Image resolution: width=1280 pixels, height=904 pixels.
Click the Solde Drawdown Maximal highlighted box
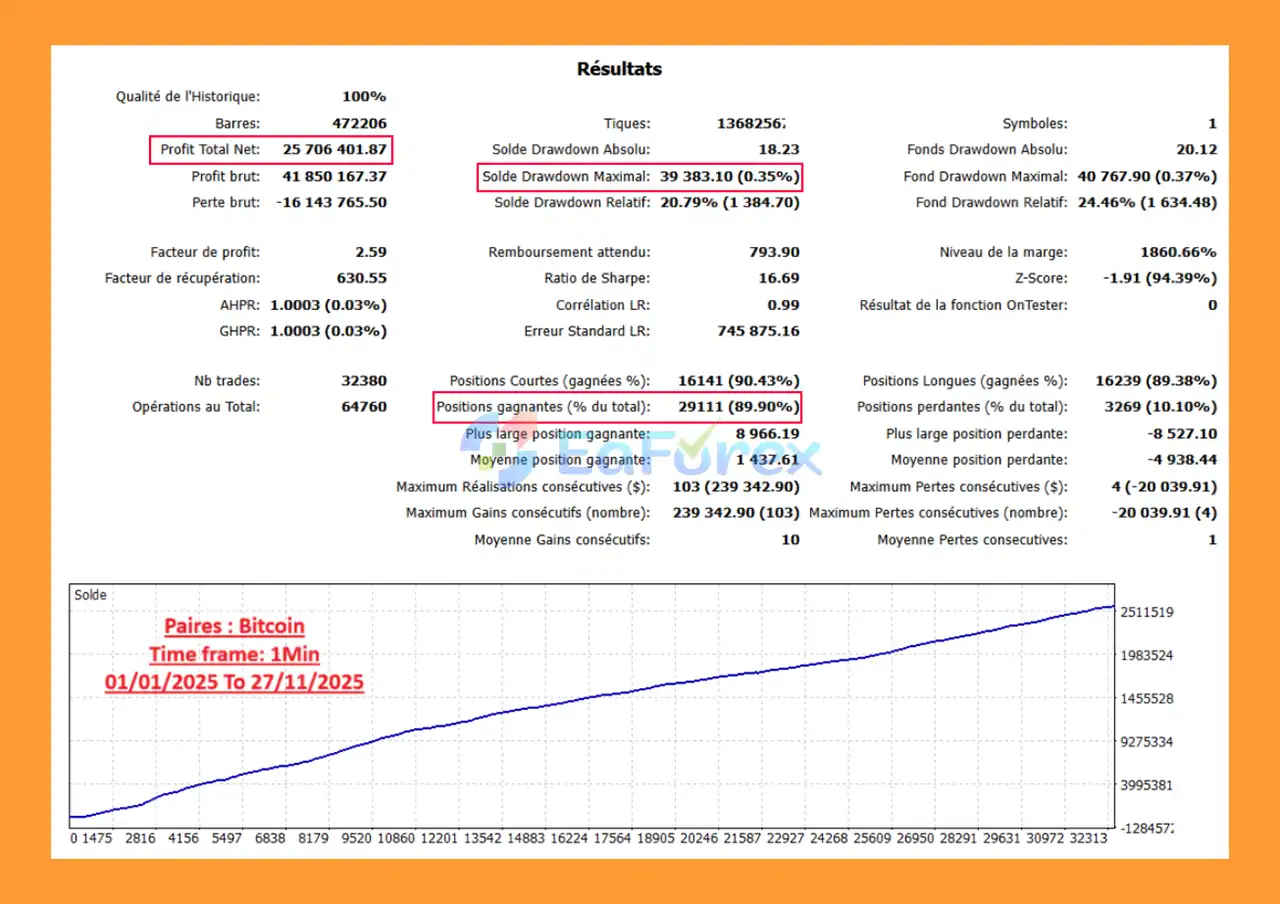click(639, 177)
